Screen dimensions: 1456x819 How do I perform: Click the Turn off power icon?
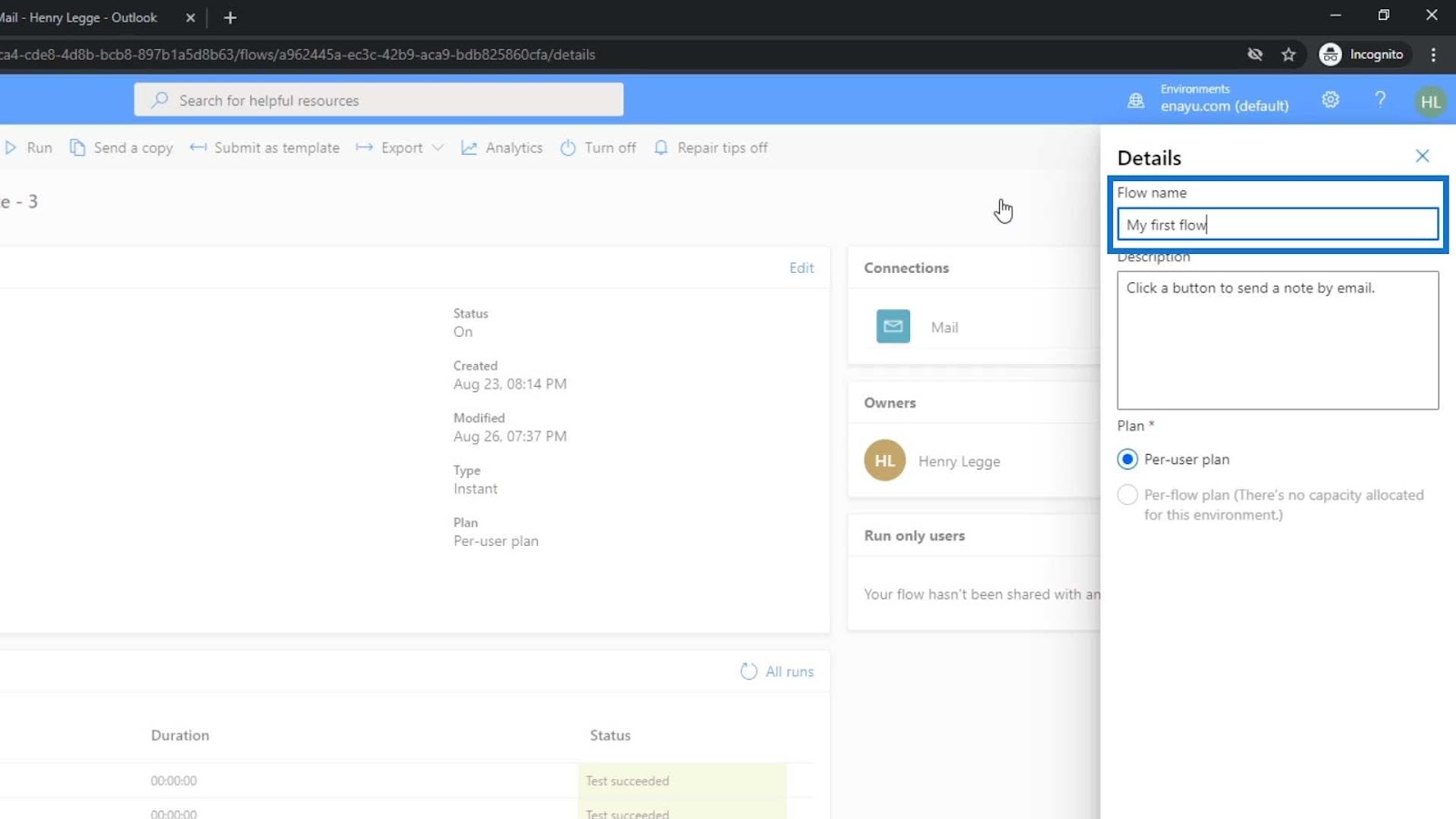[x=568, y=147]
